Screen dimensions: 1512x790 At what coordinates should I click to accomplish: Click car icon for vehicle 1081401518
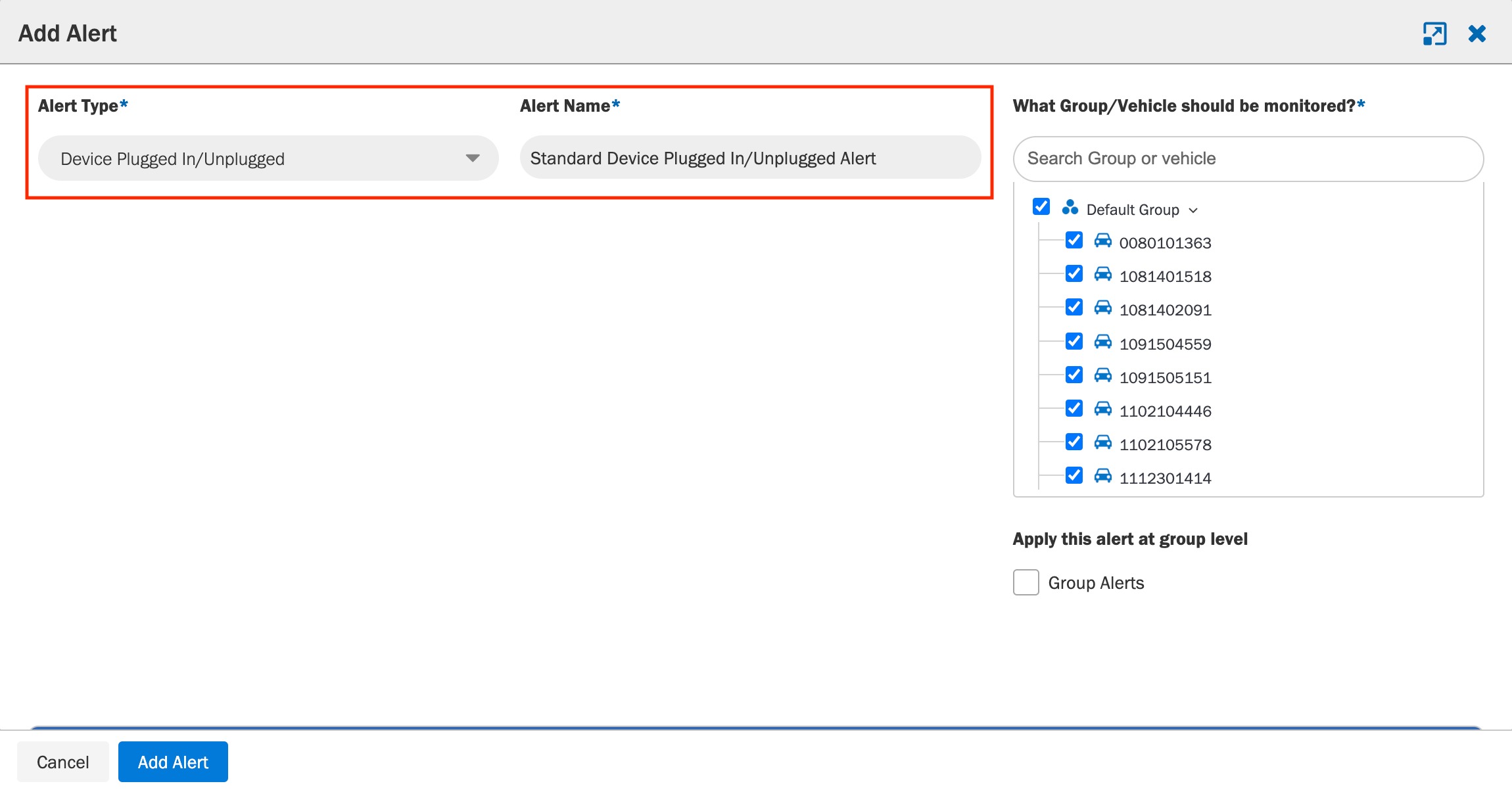point(1102,274)
